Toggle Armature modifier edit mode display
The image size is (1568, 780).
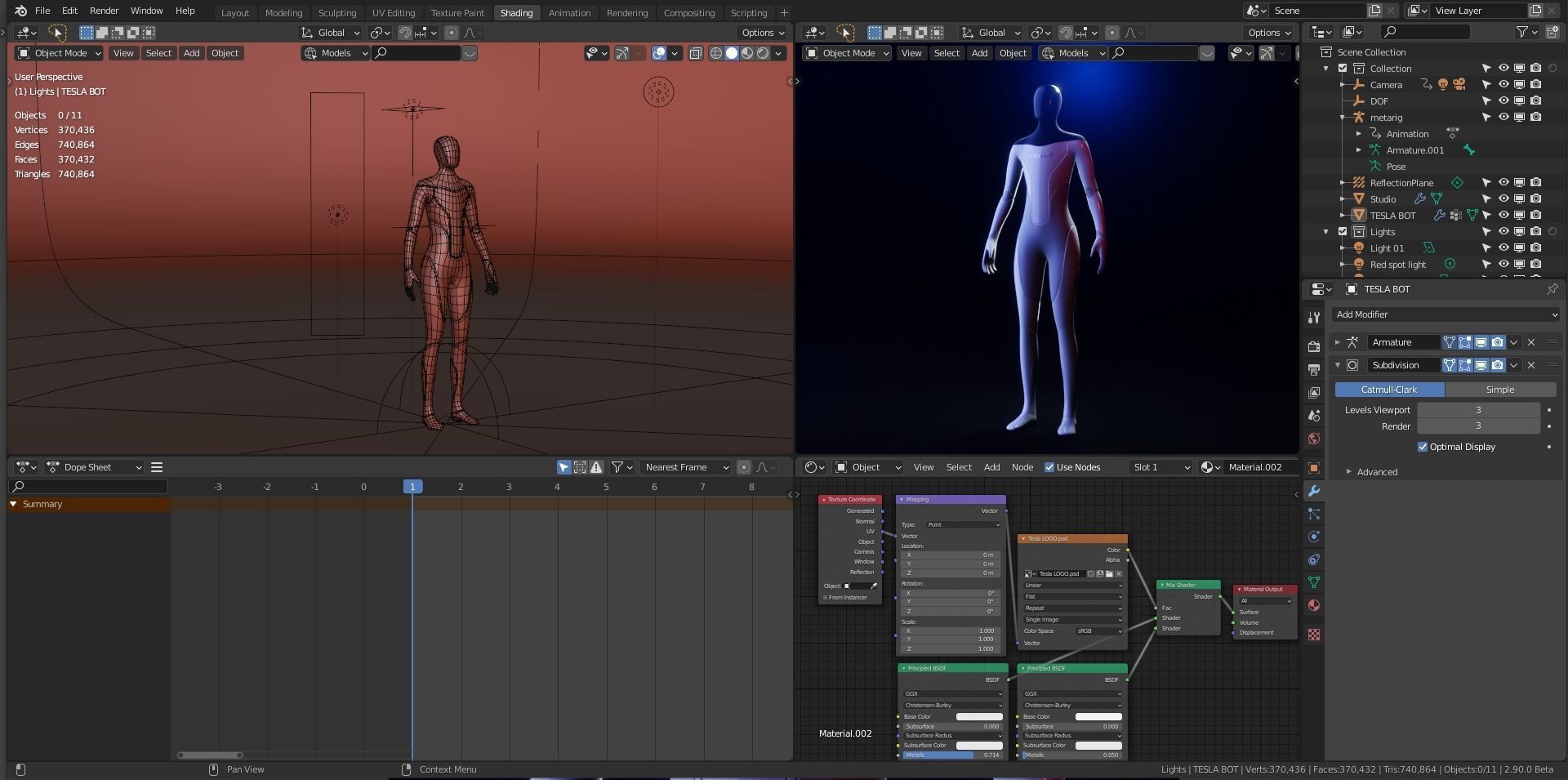coord(1464,342)
